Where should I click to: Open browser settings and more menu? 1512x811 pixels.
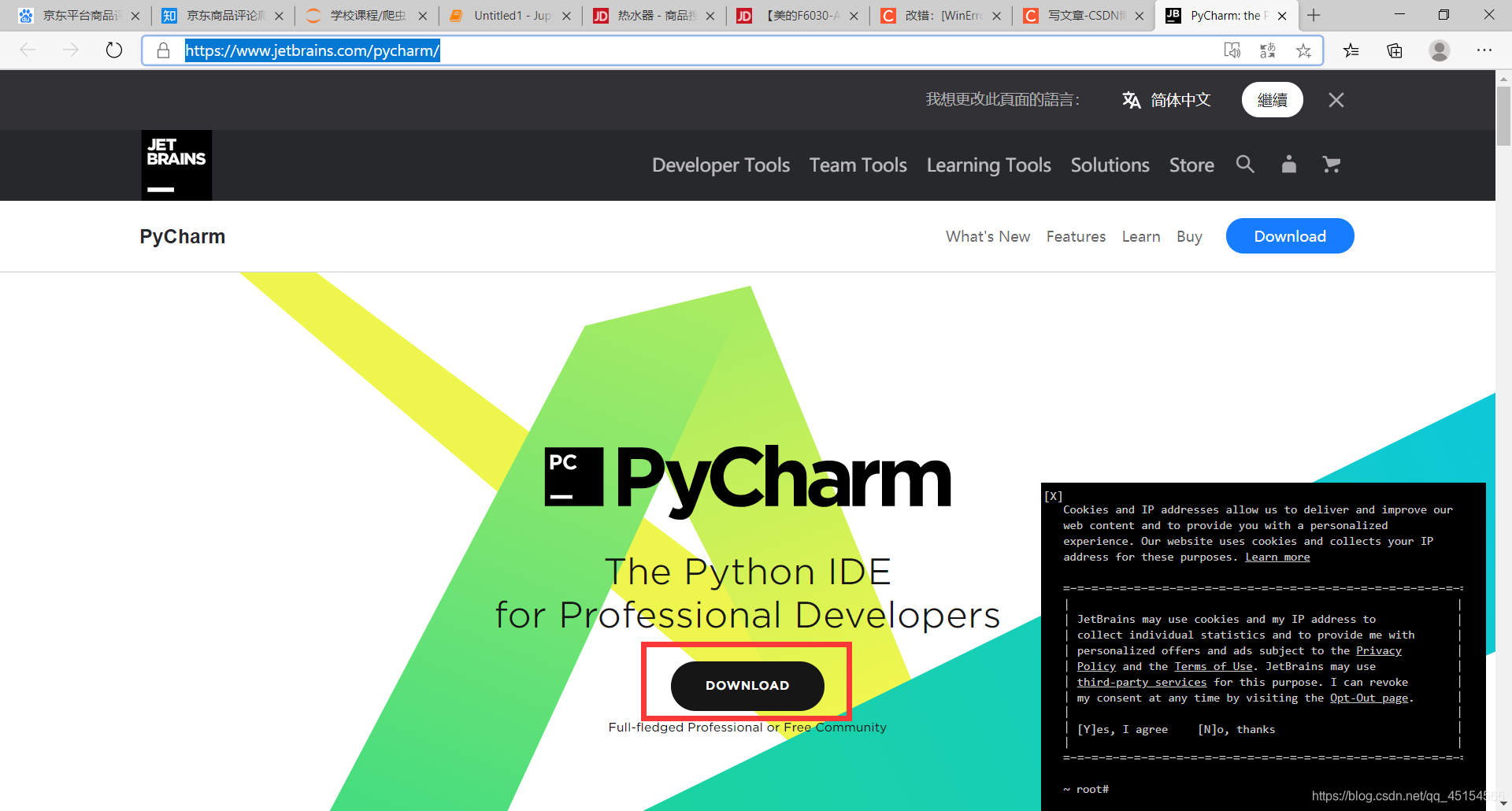pyautogui.click(x=1484, y=50)
